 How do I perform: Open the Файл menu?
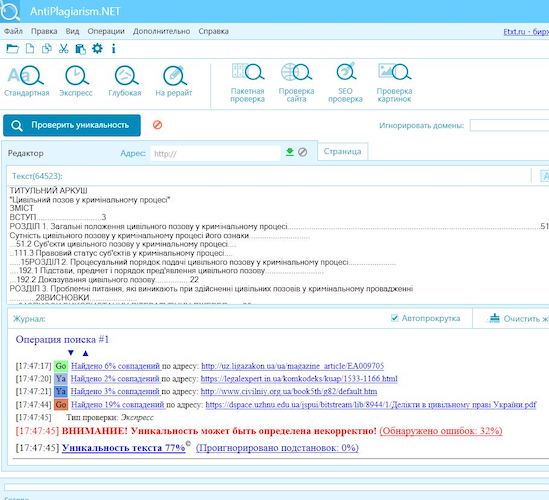point(13,31)
